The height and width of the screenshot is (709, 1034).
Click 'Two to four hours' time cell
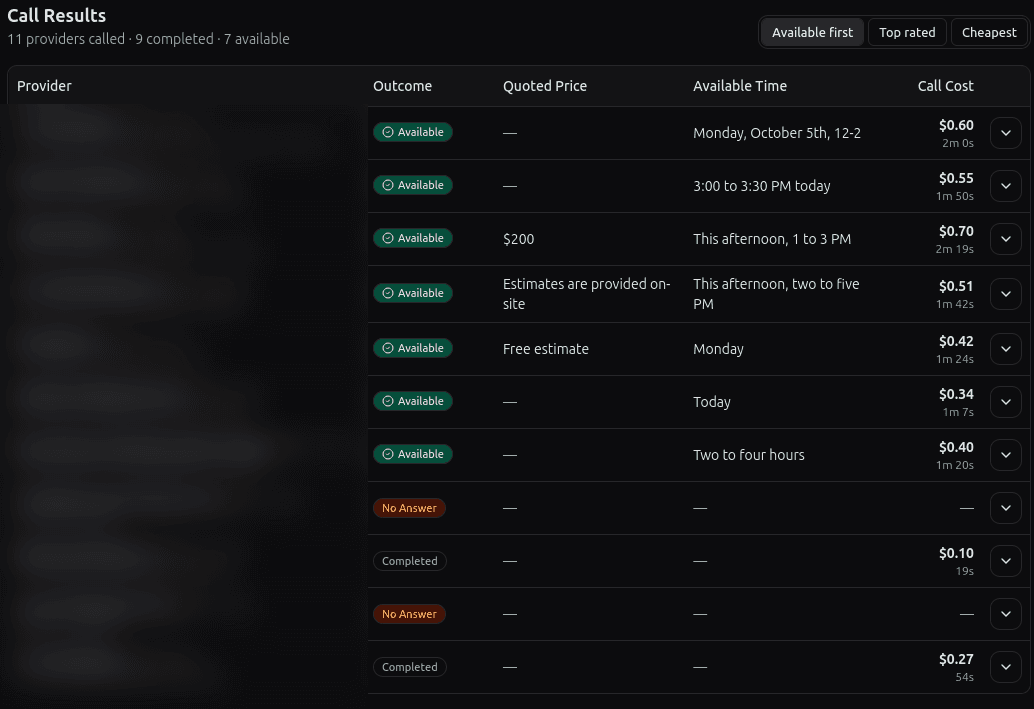[748, 454]
